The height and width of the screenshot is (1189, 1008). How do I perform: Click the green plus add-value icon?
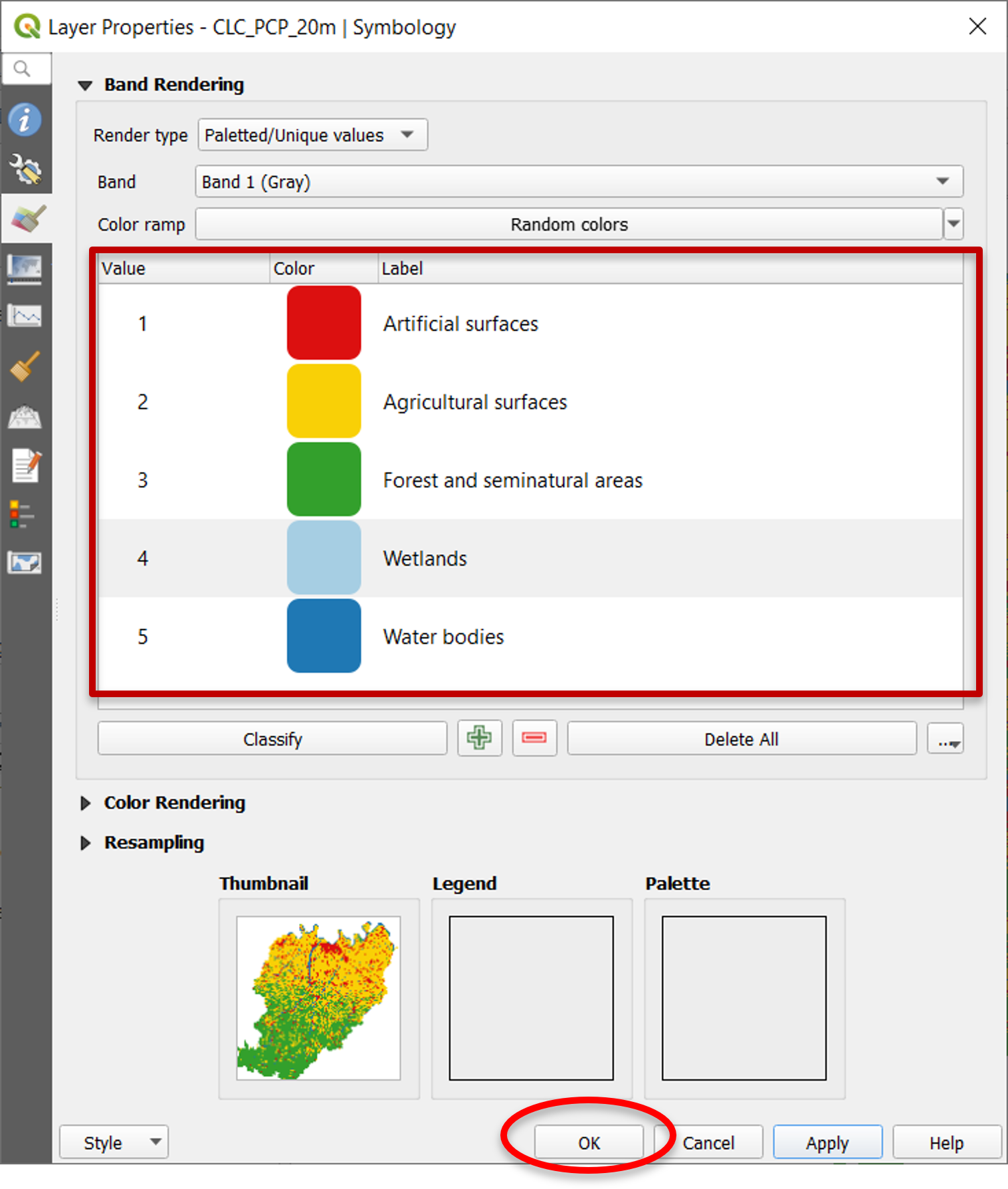pyautogui.click(x=479, y=738)
